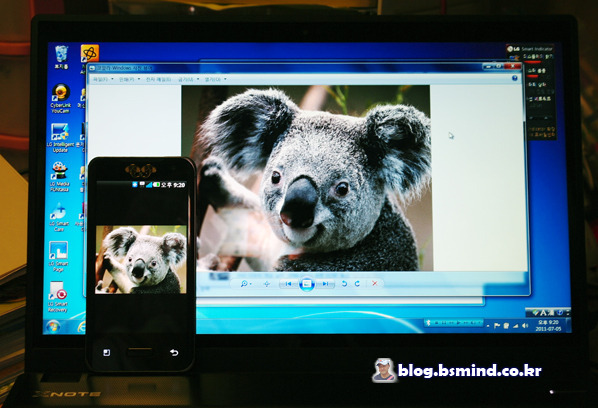Go to the previous photo
Image resolution: width=598 pixels, height=408 pixels.
pyautogui.click(x=289, y=284)
